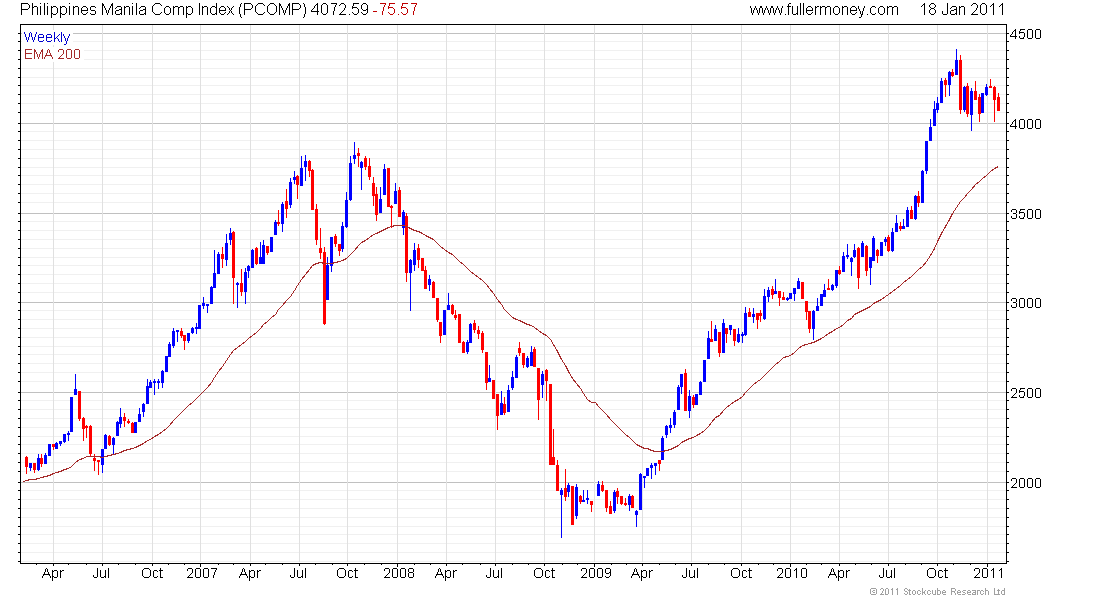1100x600 pixels.
Task: Click the 'Oct' label just before 2007
Action: point(152,573)
